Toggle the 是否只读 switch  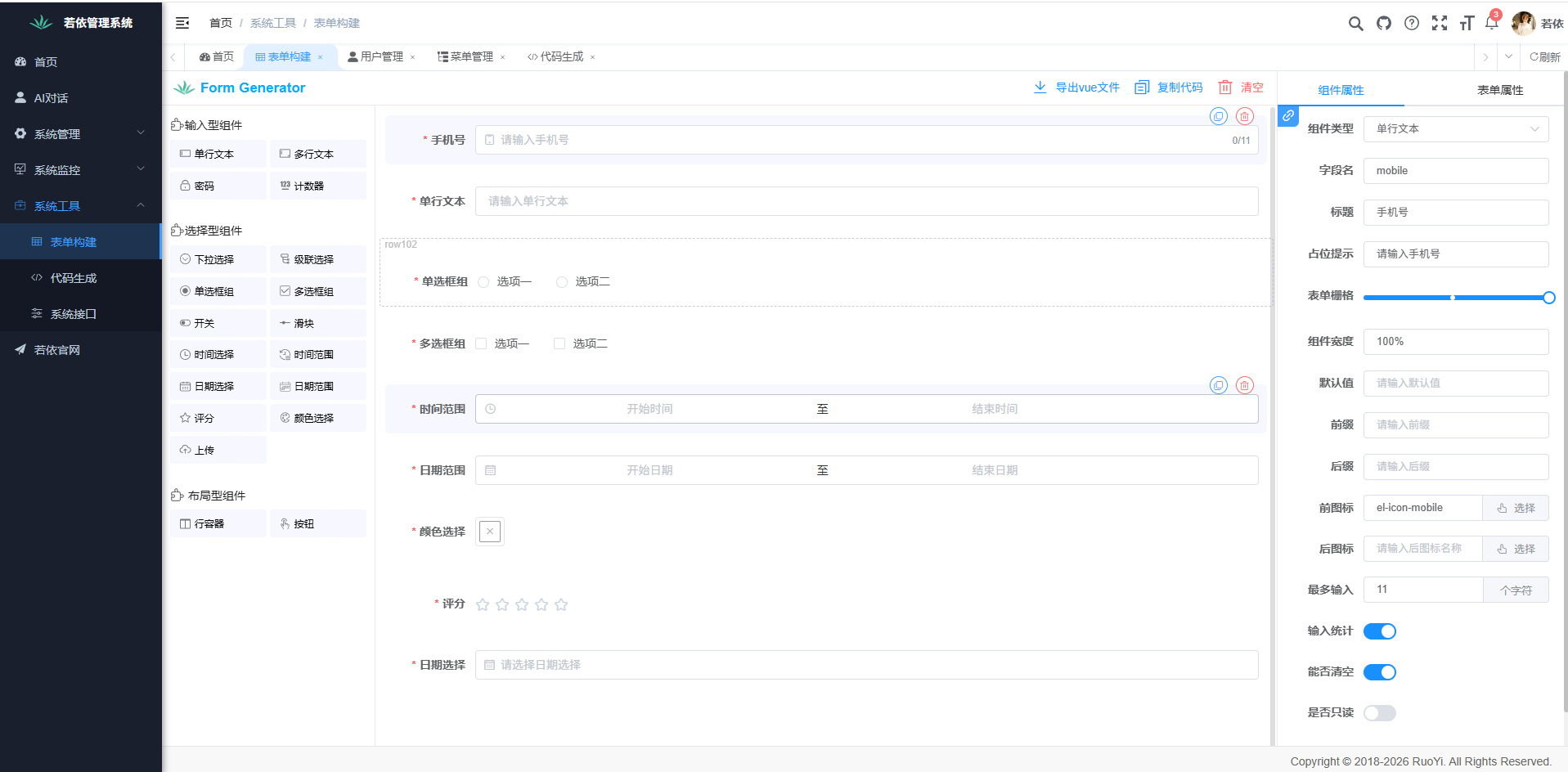[x=1380, y=713]
